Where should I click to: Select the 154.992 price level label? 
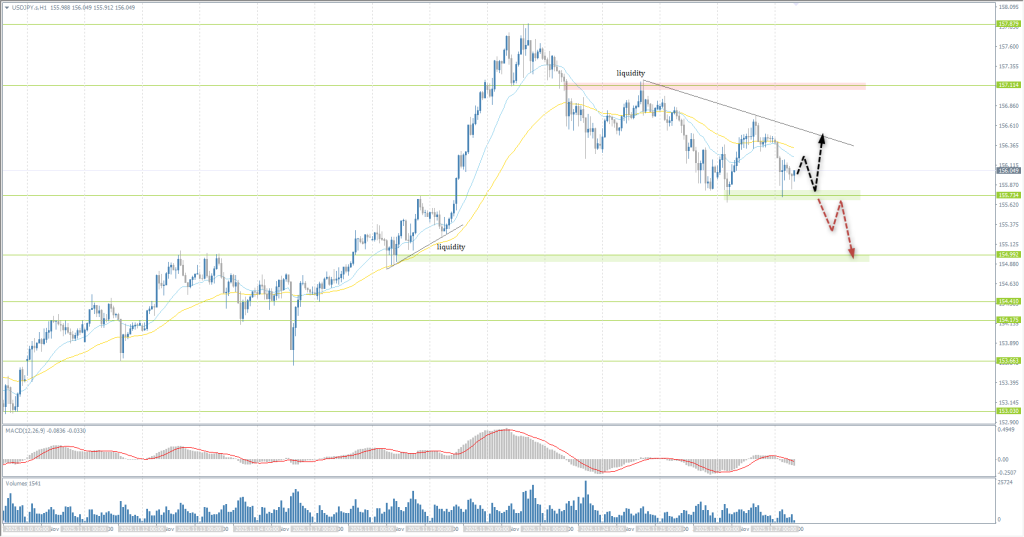pos(1008,255)
